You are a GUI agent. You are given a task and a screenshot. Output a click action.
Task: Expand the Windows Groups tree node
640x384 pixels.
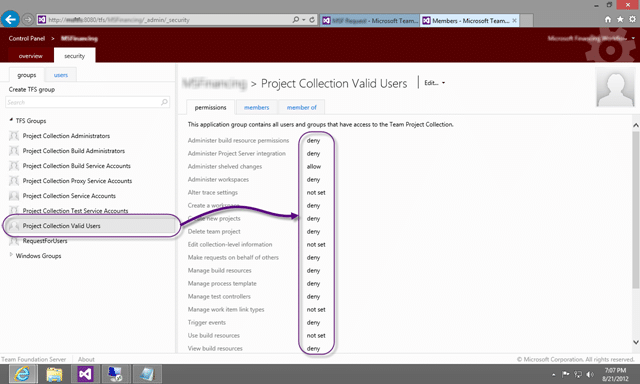pyautogui.click(x=11, y=255)
